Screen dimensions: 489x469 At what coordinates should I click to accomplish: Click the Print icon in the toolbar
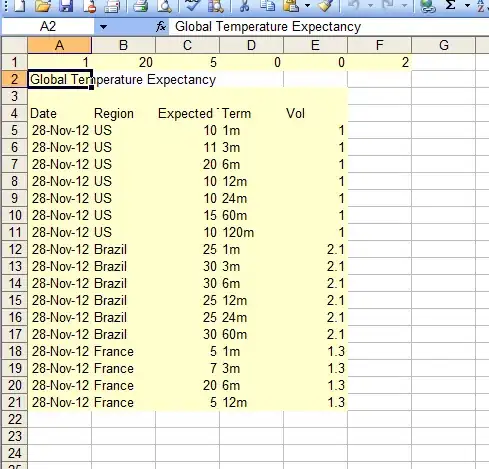(140, 5)
